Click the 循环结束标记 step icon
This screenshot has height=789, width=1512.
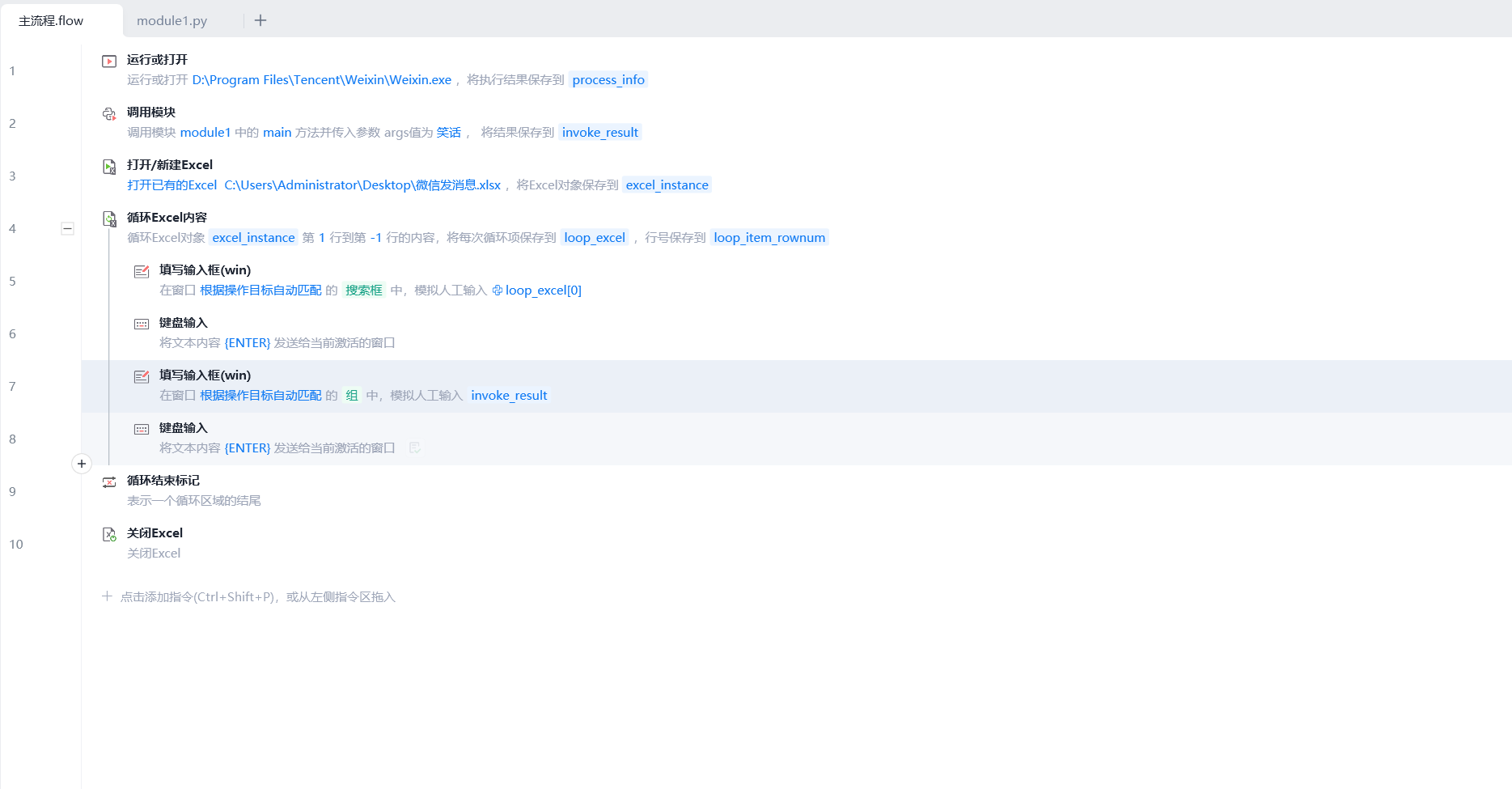point(109,482)
